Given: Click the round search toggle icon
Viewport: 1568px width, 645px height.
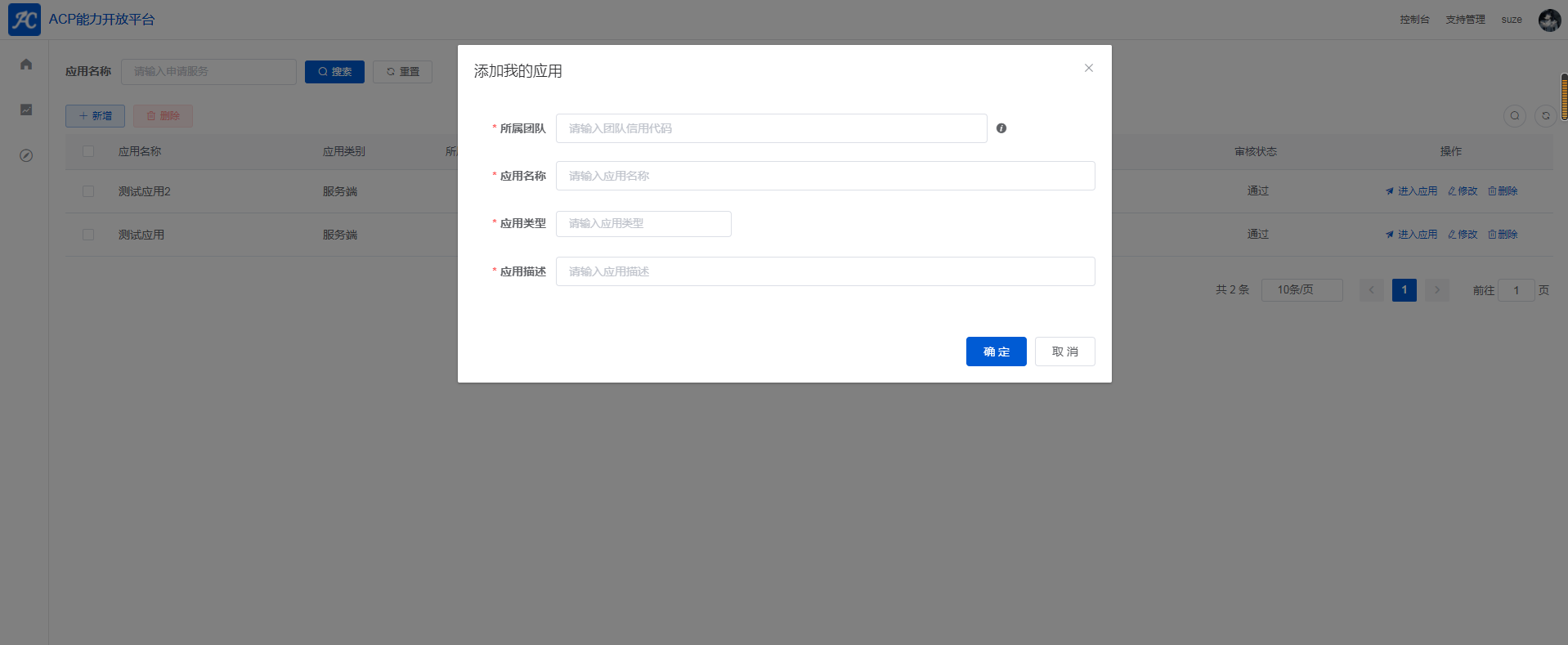Looking at the screenshot, I should click(1514, 116).
